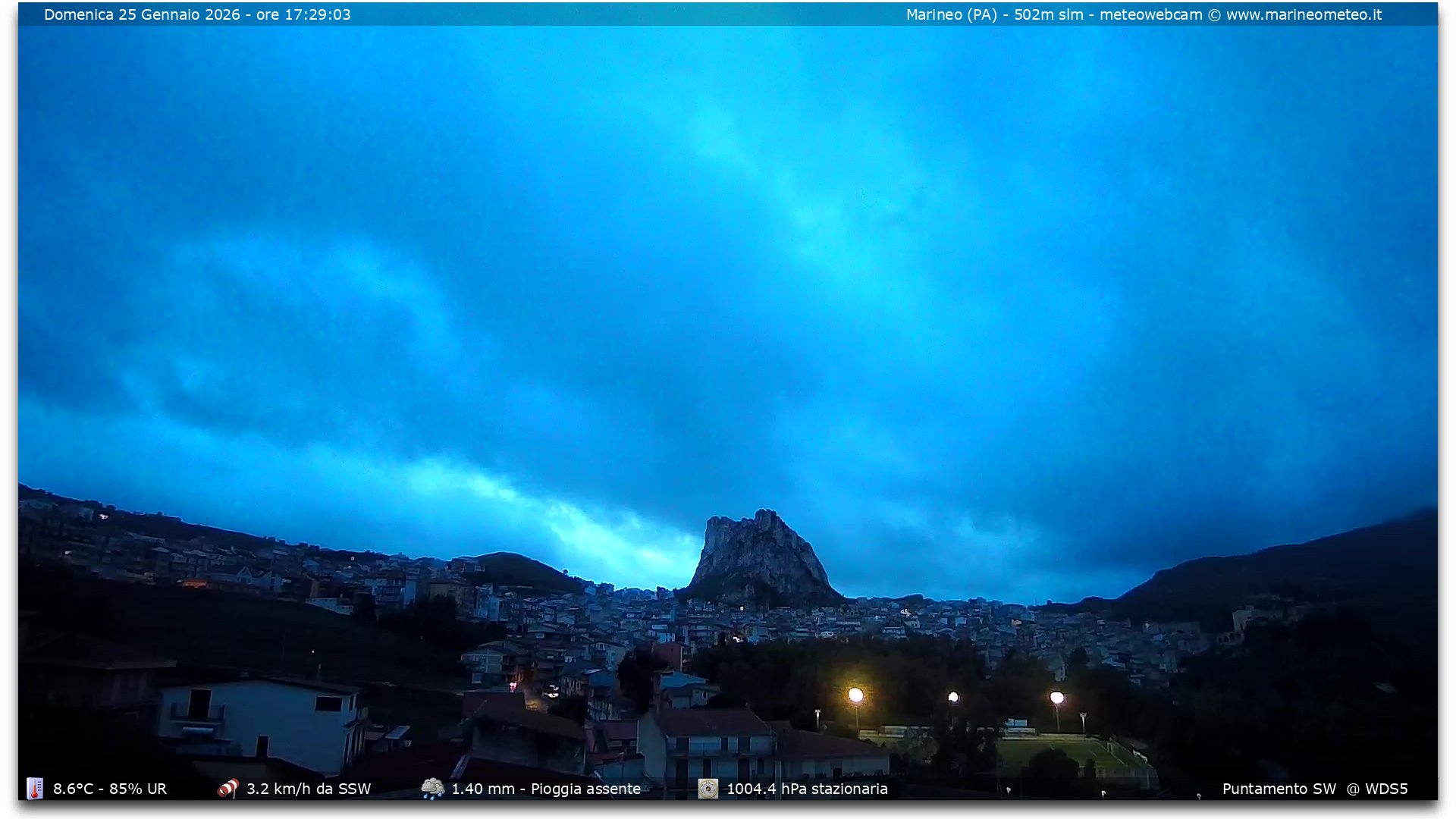Viewport: 1456px width, 819px height.
Task: Click the 1.40 mm - Pioggia assente text
Action: [546, 789]
